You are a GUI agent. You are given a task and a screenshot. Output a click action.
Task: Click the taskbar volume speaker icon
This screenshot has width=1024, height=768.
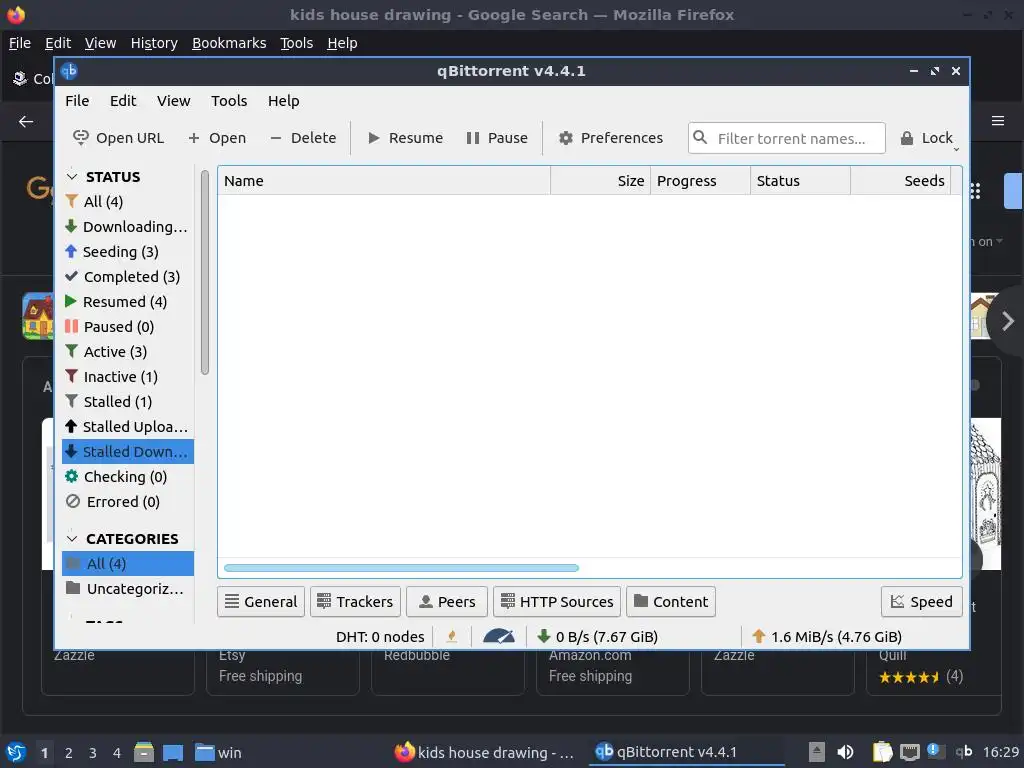845,752
